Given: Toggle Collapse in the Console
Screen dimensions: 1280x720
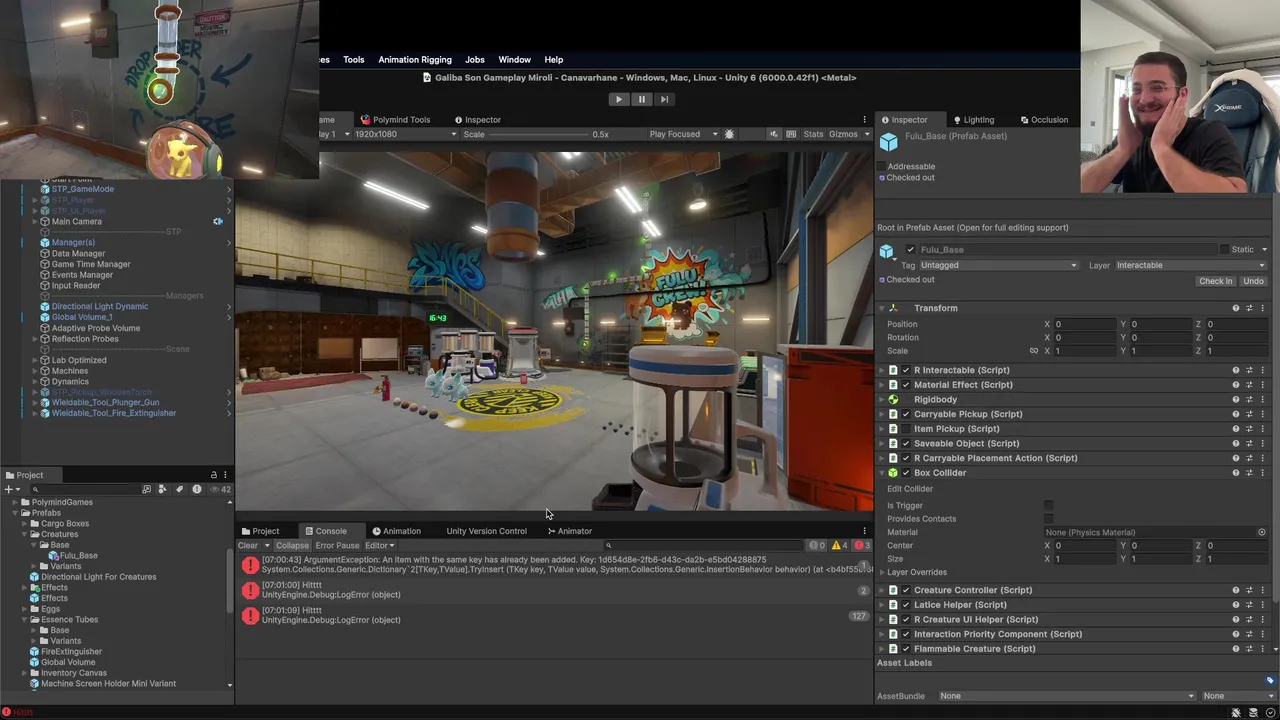Looking at the screenshot, I should [292, 546].
